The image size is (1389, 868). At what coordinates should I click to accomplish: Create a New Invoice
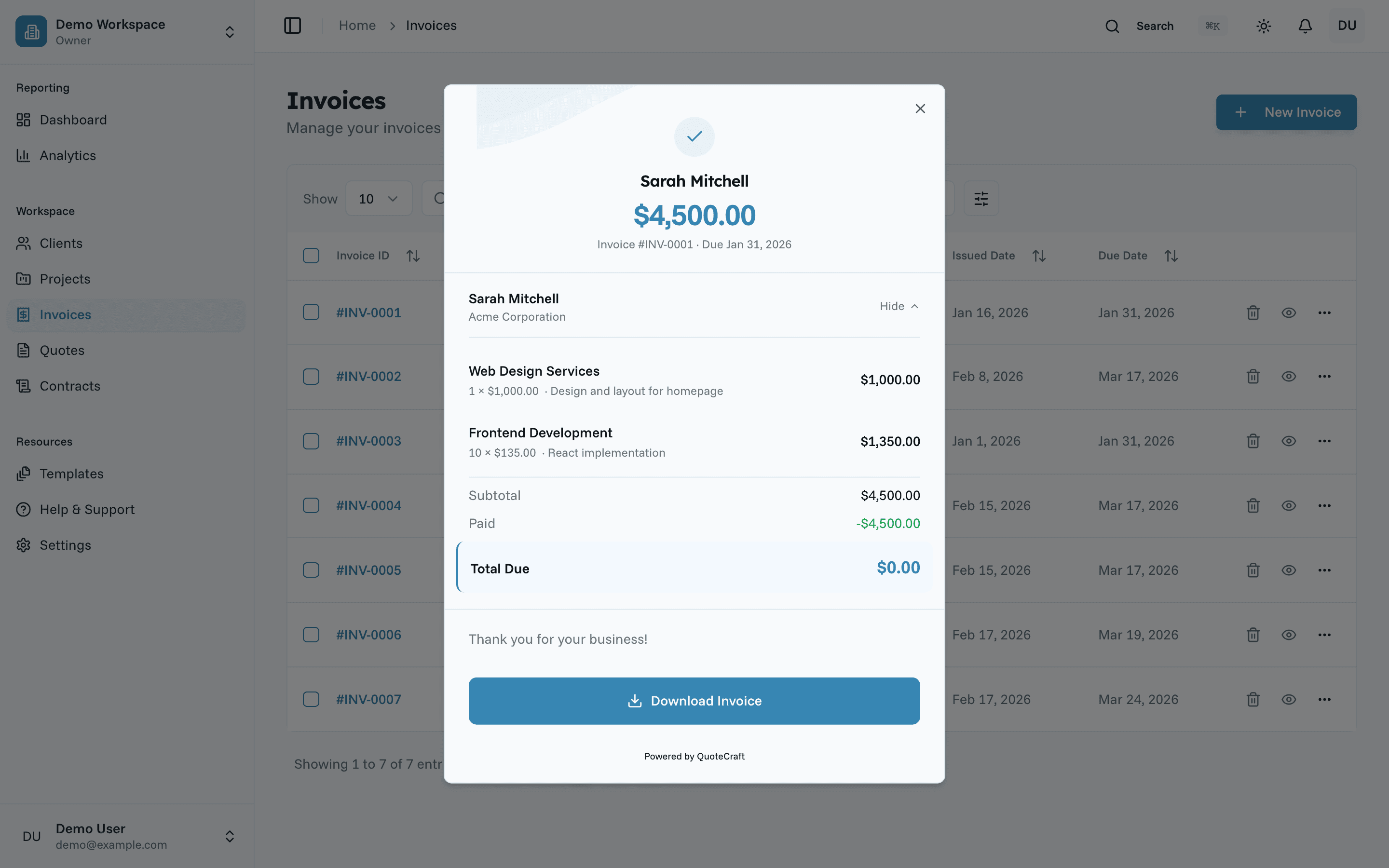[1286, 112]
